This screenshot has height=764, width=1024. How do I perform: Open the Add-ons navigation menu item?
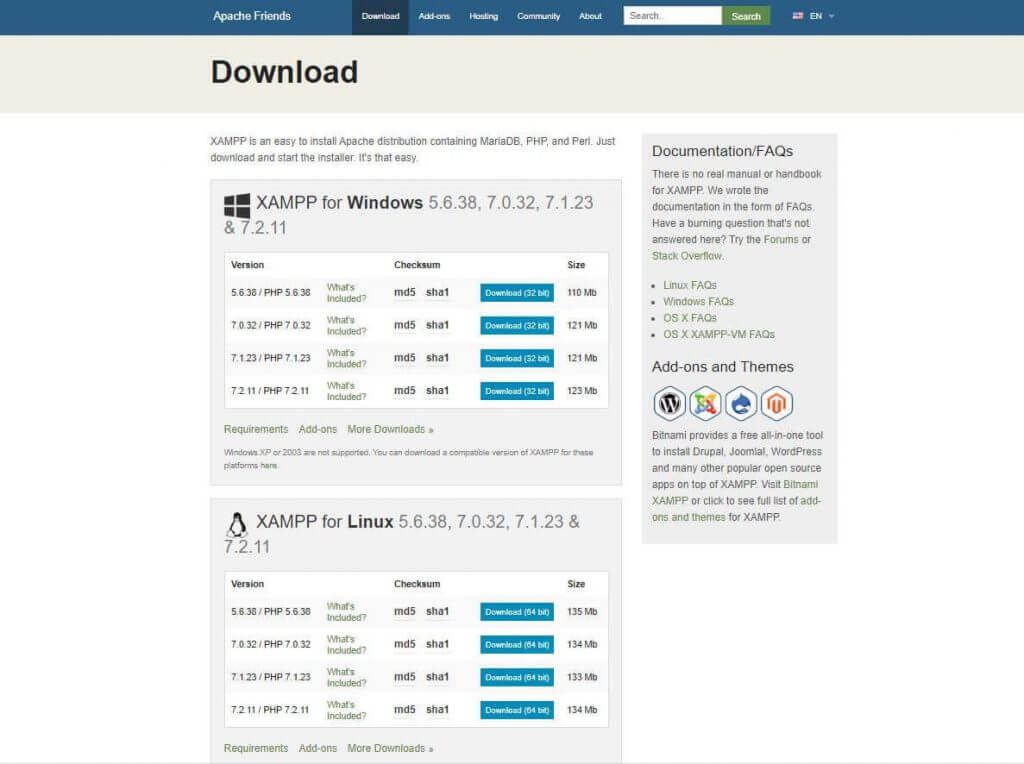coord(434,16)
